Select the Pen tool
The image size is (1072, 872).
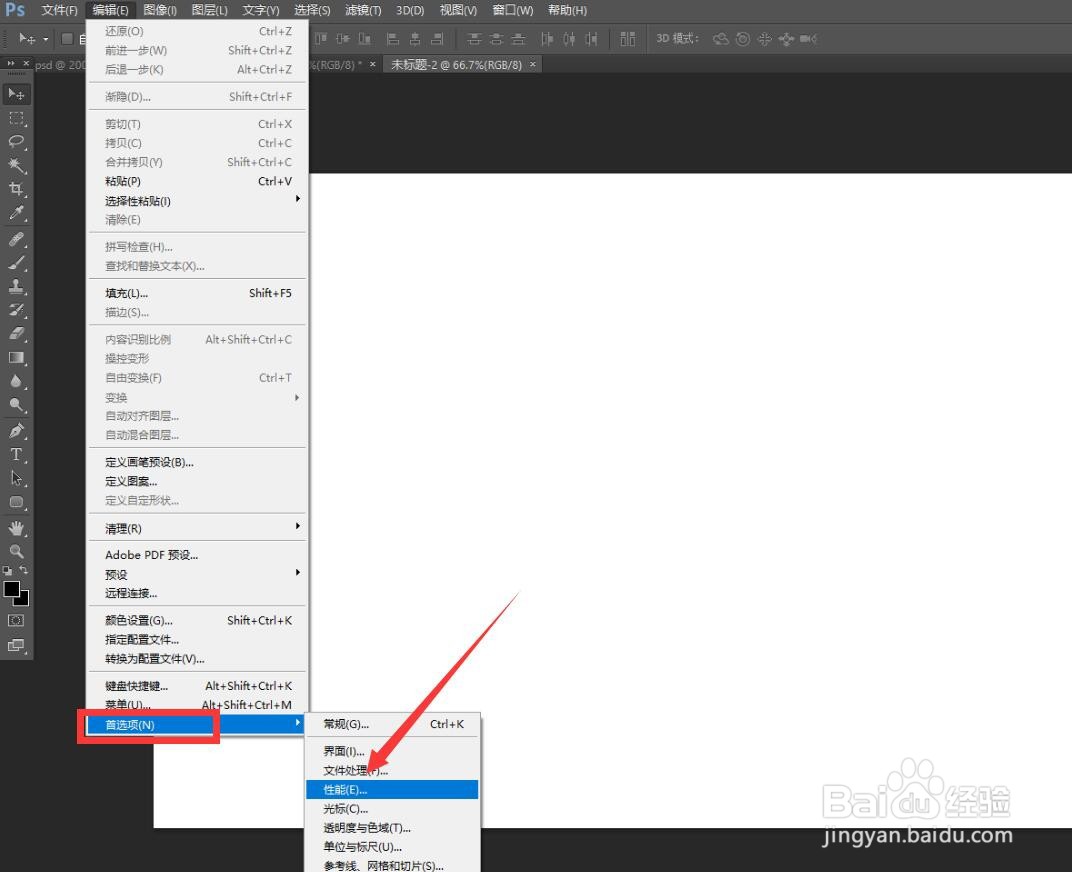click(x=16, y=431)
